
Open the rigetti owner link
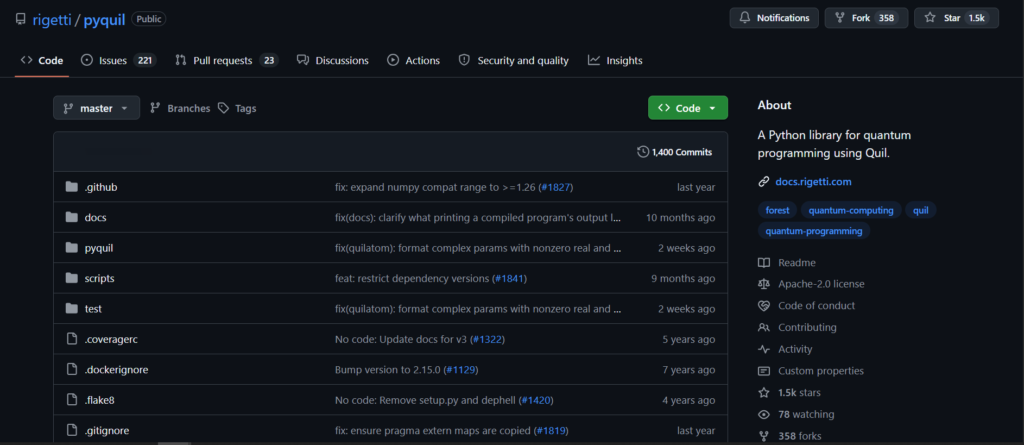tap(52, 19)
